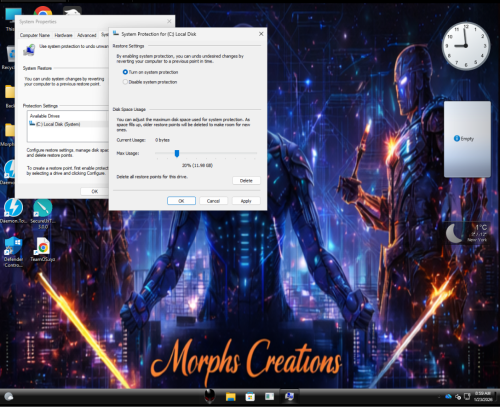
Task: Open SecureUxTheme desktop icon
Action: click(x=43, y=213)
